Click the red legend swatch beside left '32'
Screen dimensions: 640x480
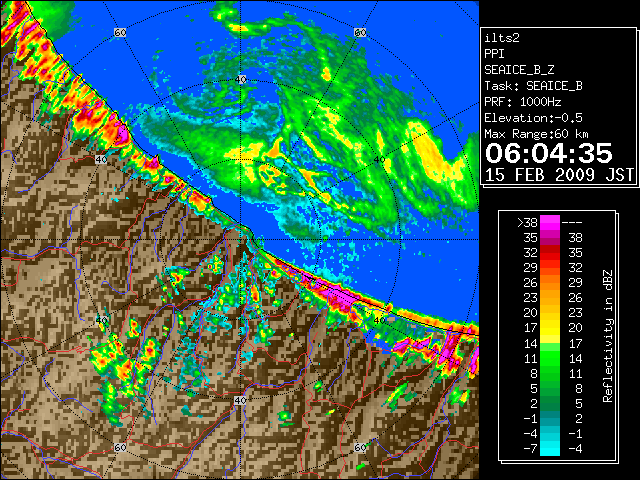pos(550,253)
